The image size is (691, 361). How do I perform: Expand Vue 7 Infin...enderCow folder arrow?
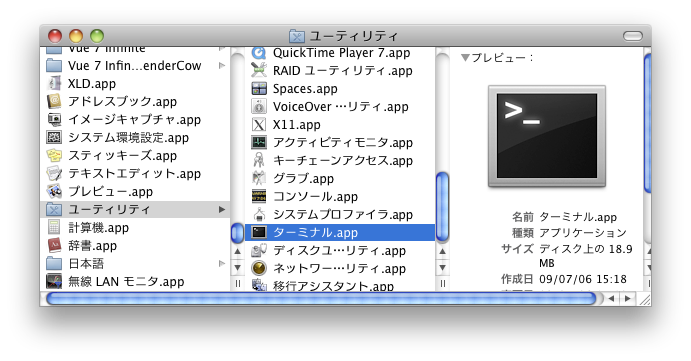point(222,66)
